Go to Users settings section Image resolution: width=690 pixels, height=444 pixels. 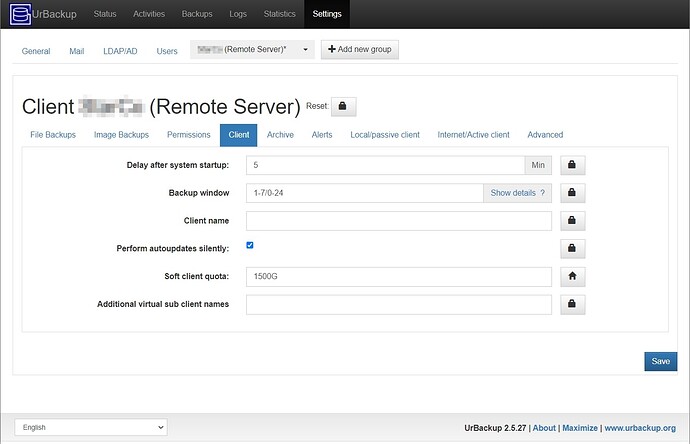coord(167,51)
